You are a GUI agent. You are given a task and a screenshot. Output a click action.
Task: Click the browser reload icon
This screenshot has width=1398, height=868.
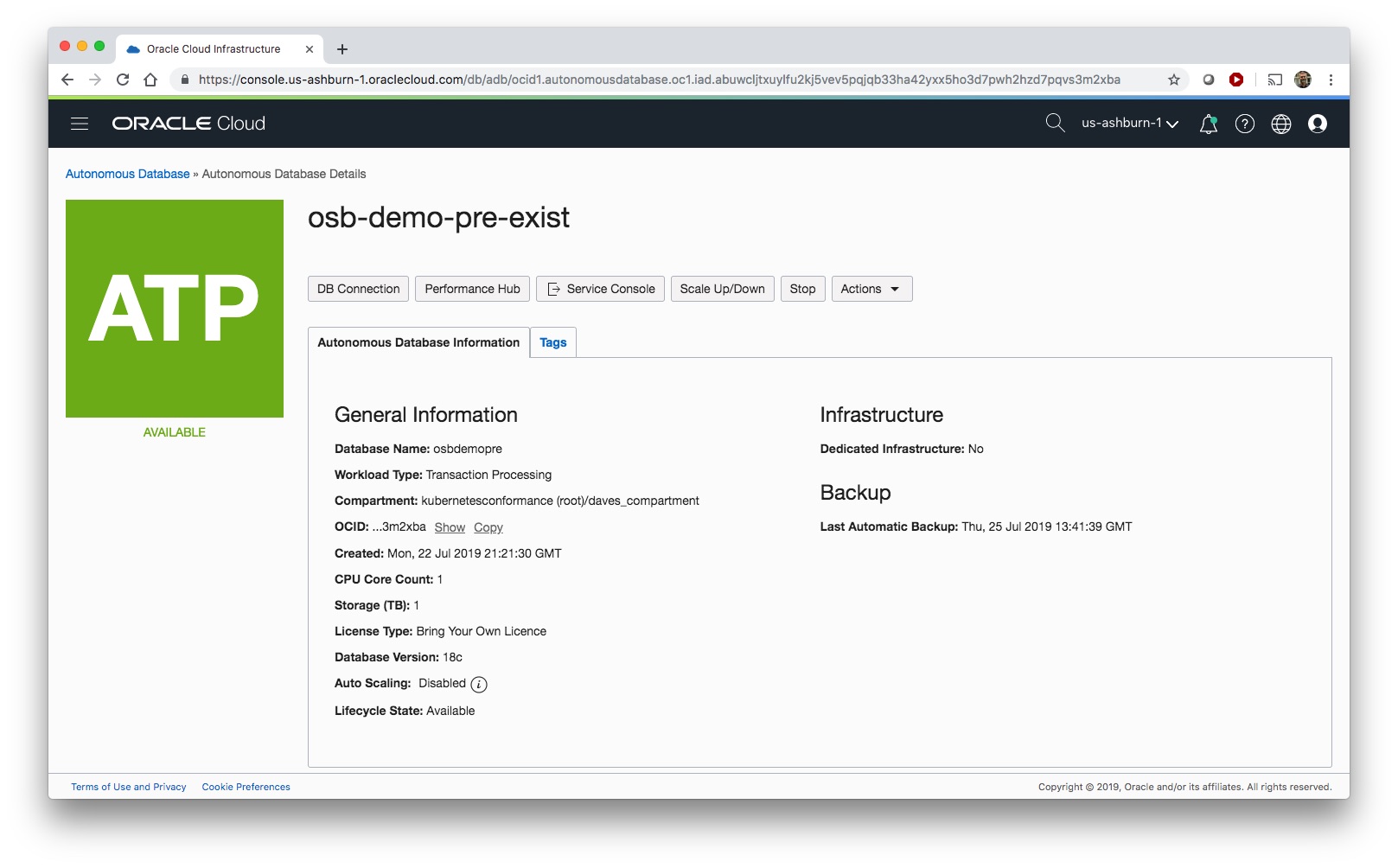[123, 80]
